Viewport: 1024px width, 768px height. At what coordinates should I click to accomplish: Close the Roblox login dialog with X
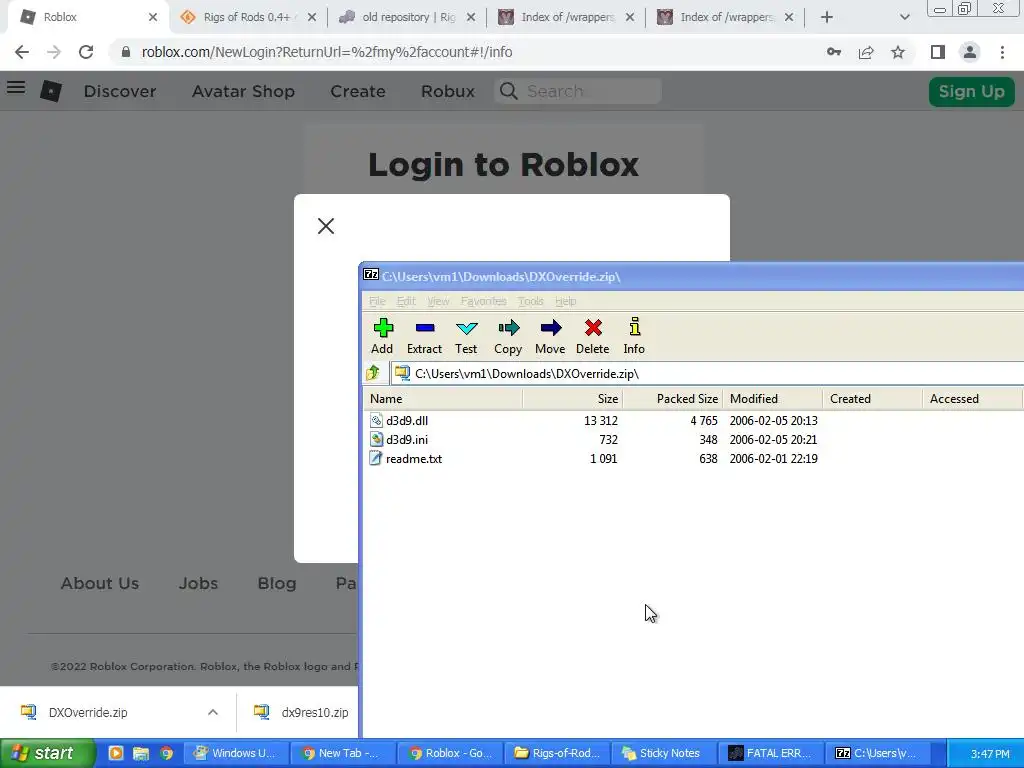(x=326, y=226)
